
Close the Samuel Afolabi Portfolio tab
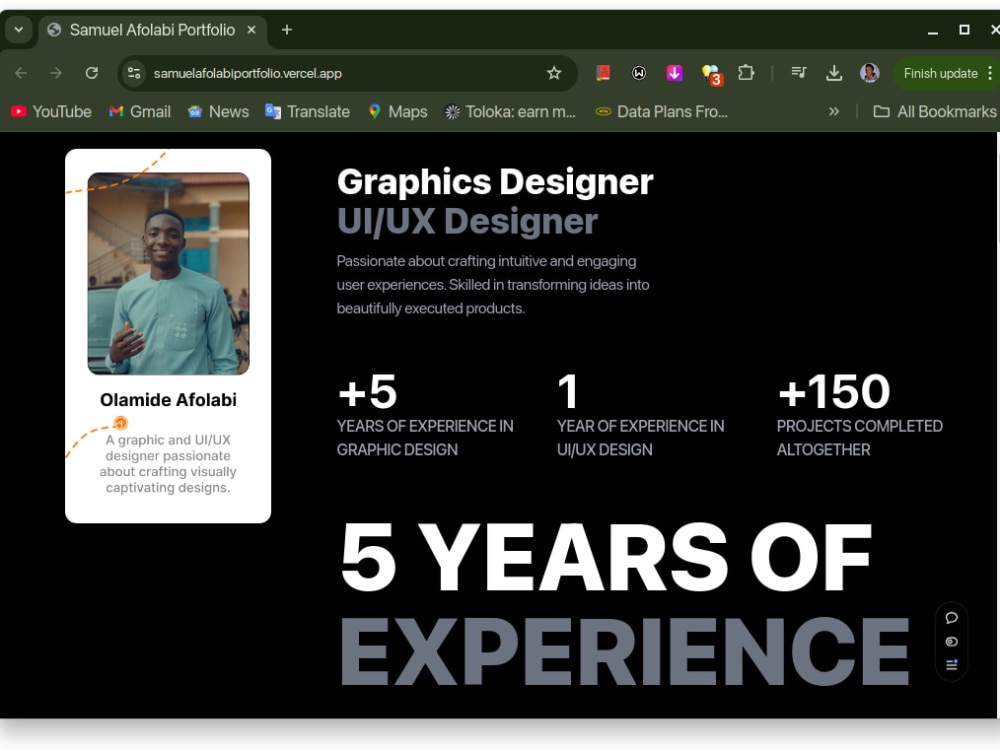[251, 30]
